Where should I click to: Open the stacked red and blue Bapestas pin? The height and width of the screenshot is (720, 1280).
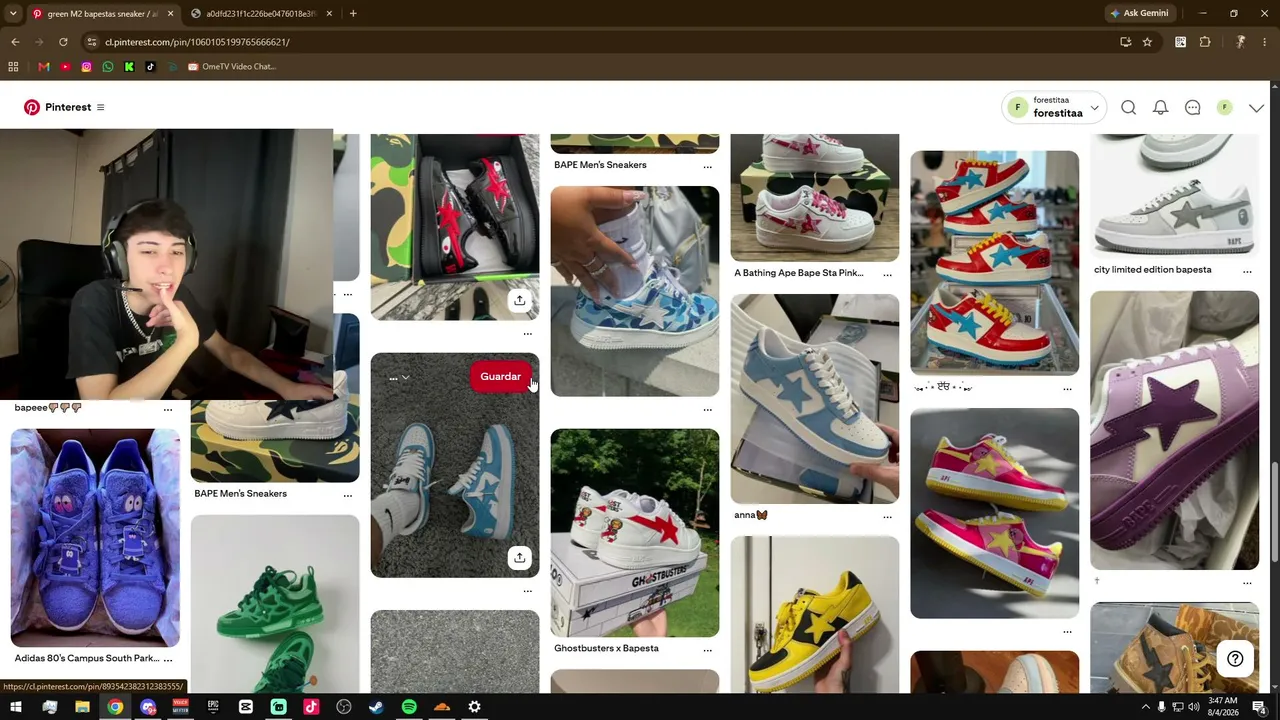click(994, 263)
